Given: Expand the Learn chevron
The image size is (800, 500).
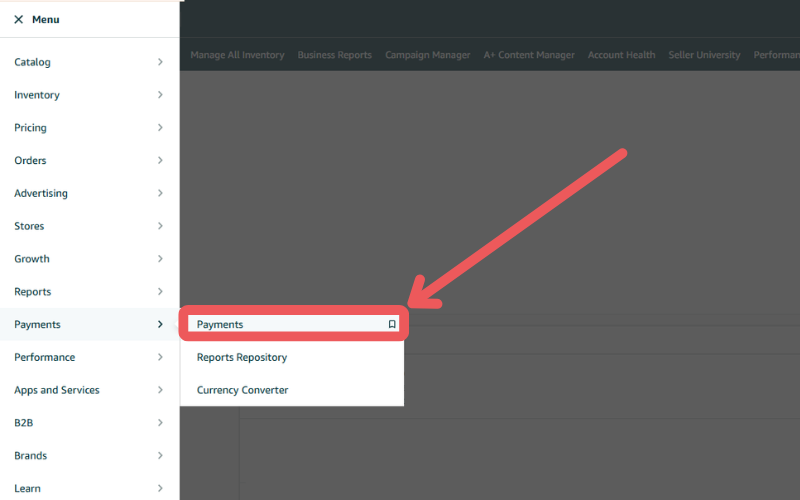Looking at the screenshot, I should click(160, 488).
